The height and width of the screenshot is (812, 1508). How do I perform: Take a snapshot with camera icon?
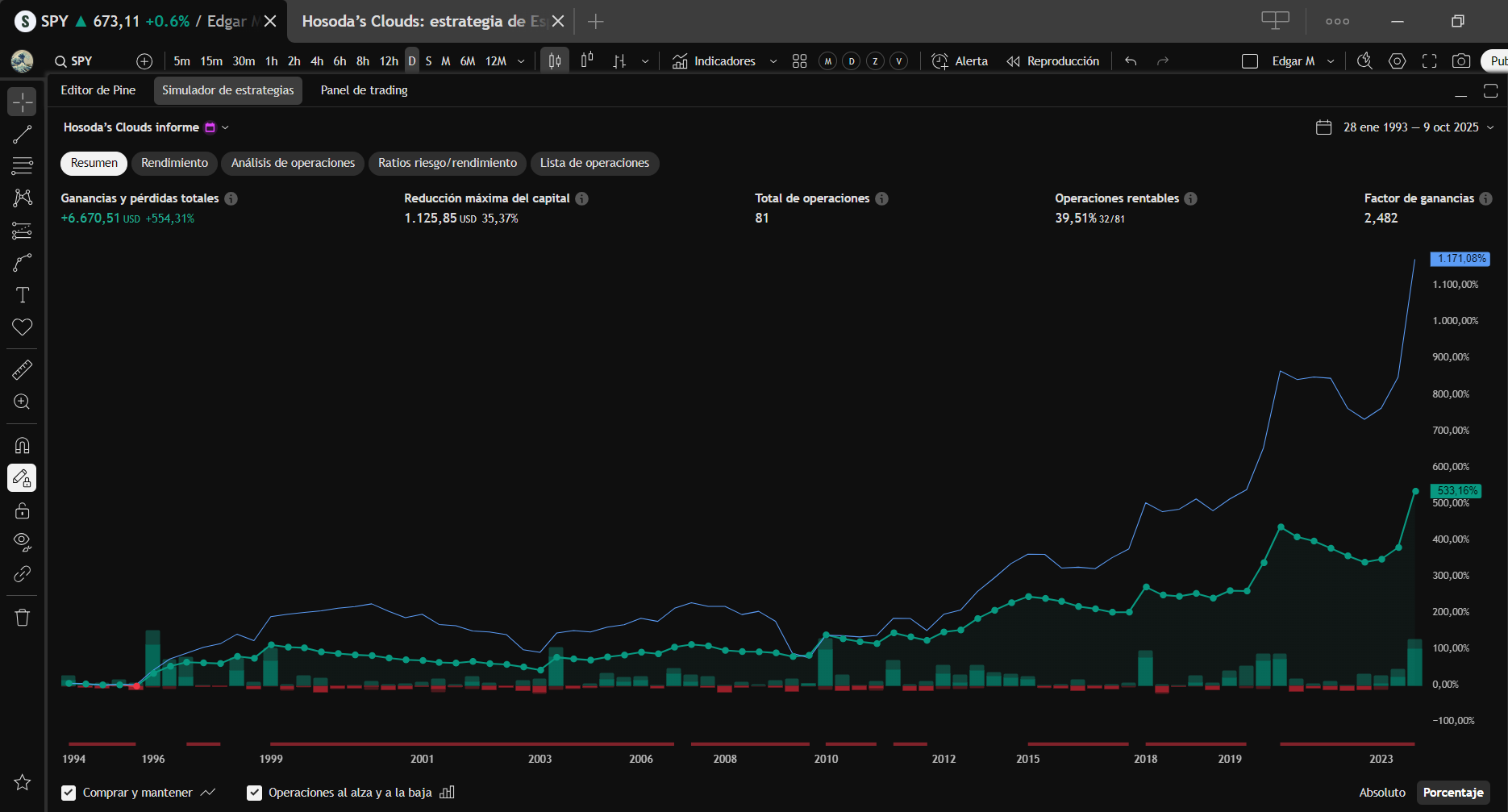pyautogui.click(x=1460, y=61)
